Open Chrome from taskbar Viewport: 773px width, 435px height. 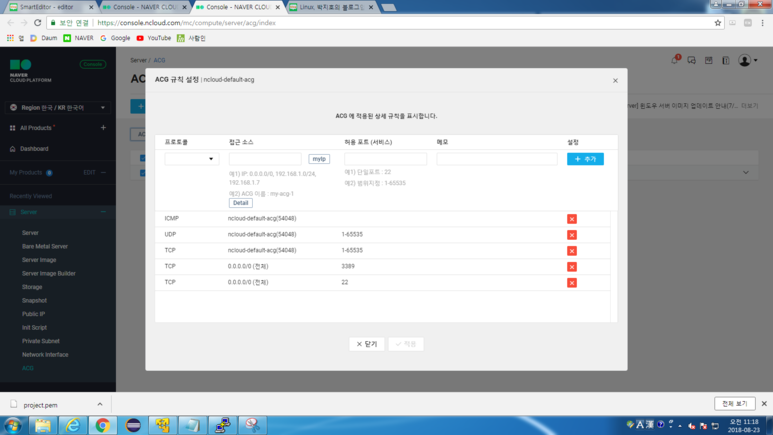tap(103, 425)
